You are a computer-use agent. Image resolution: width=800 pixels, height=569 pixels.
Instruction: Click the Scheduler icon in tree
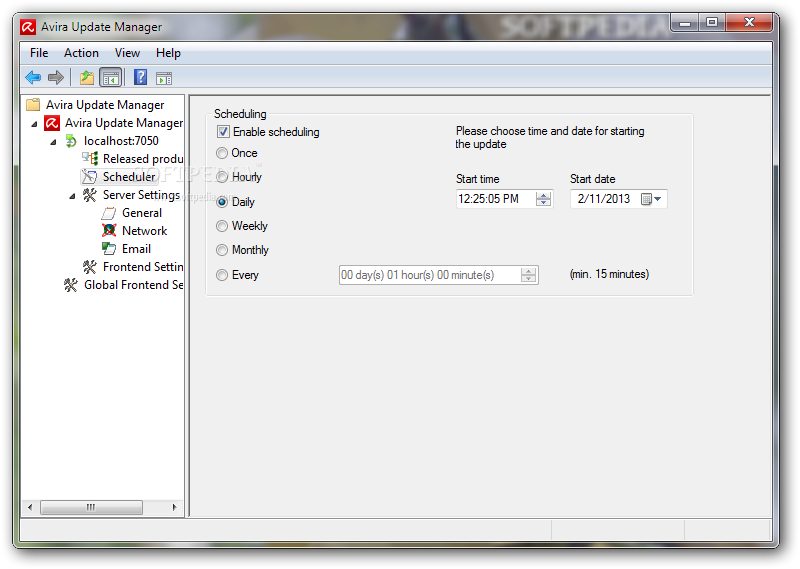[90, 177]
